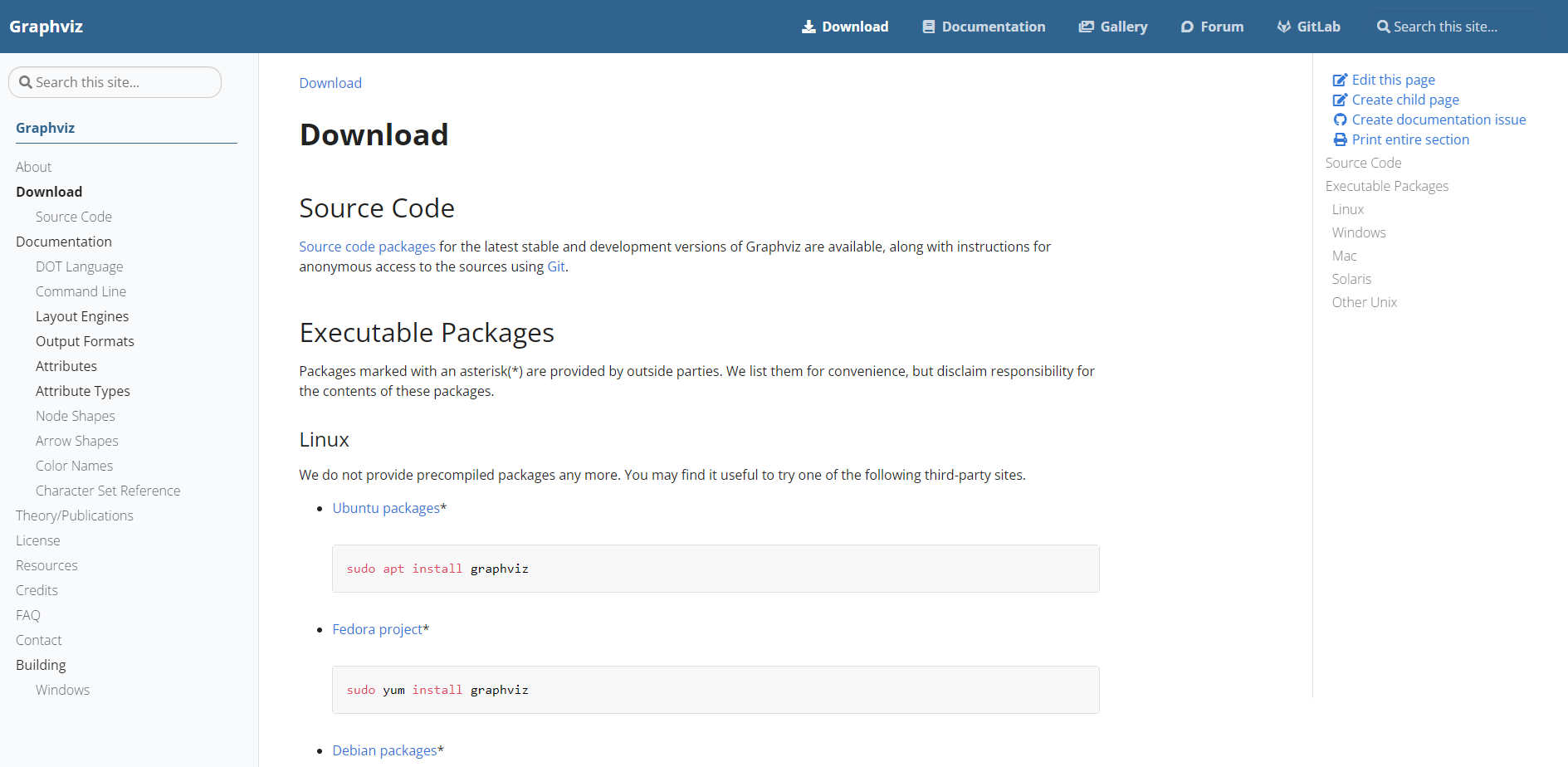This screenshot has height=767, width=1568.
Task: Open the Forum navbar link
Action: pyautogui.click(x=1212, y=27)
